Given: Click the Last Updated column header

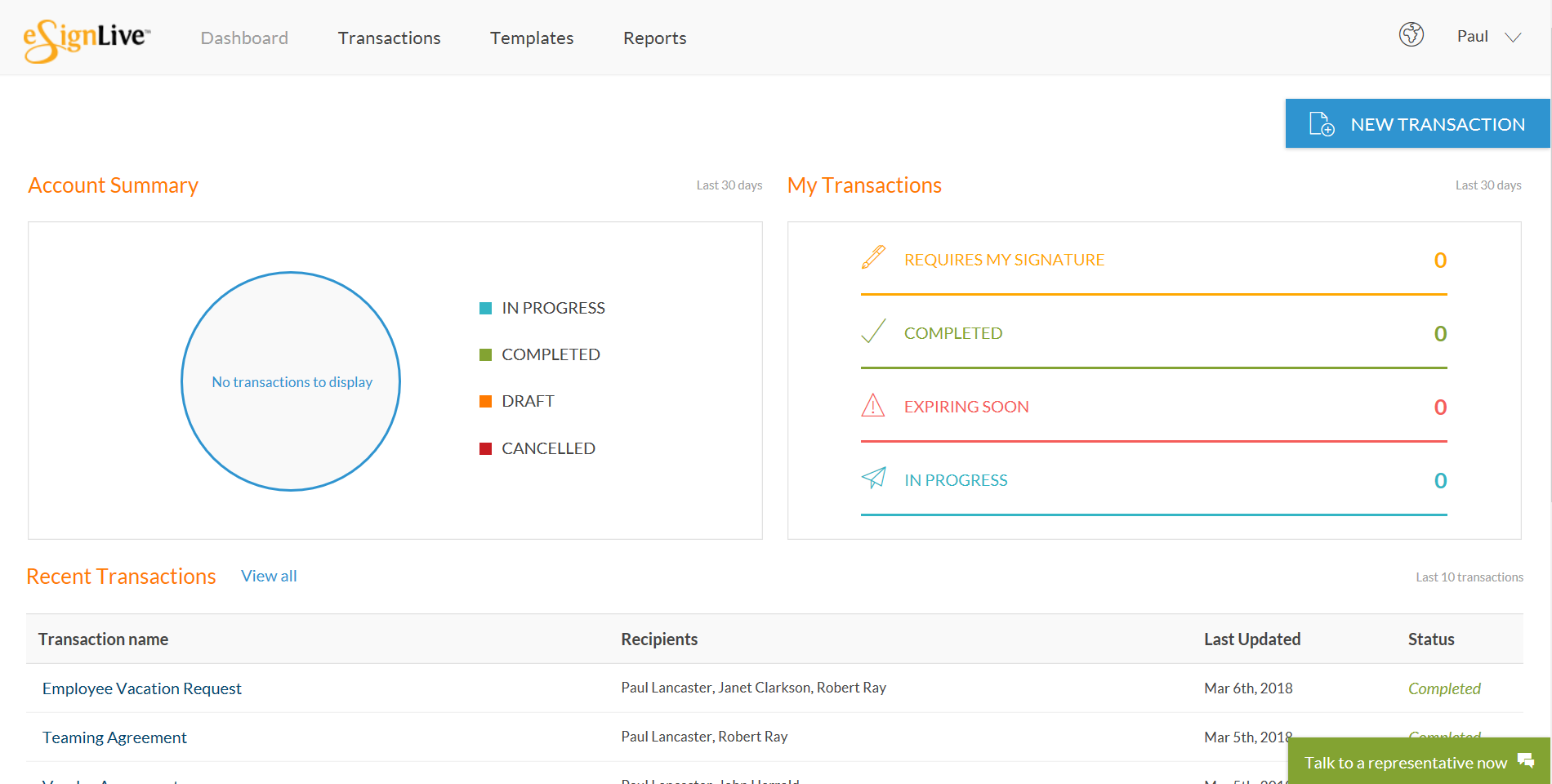Looking at the screenshot, I should (x=1252, y=639).
